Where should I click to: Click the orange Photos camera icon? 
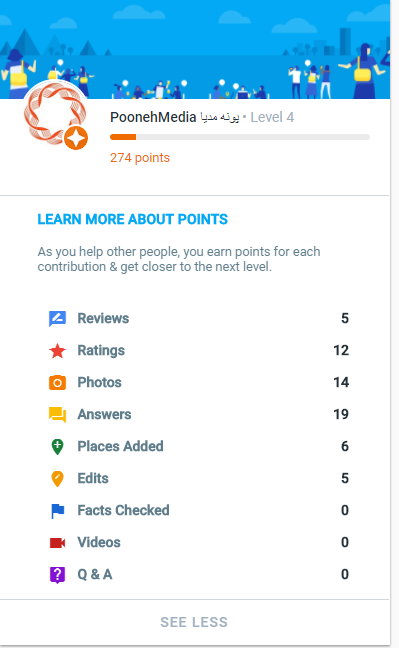[x=57, y=383]
